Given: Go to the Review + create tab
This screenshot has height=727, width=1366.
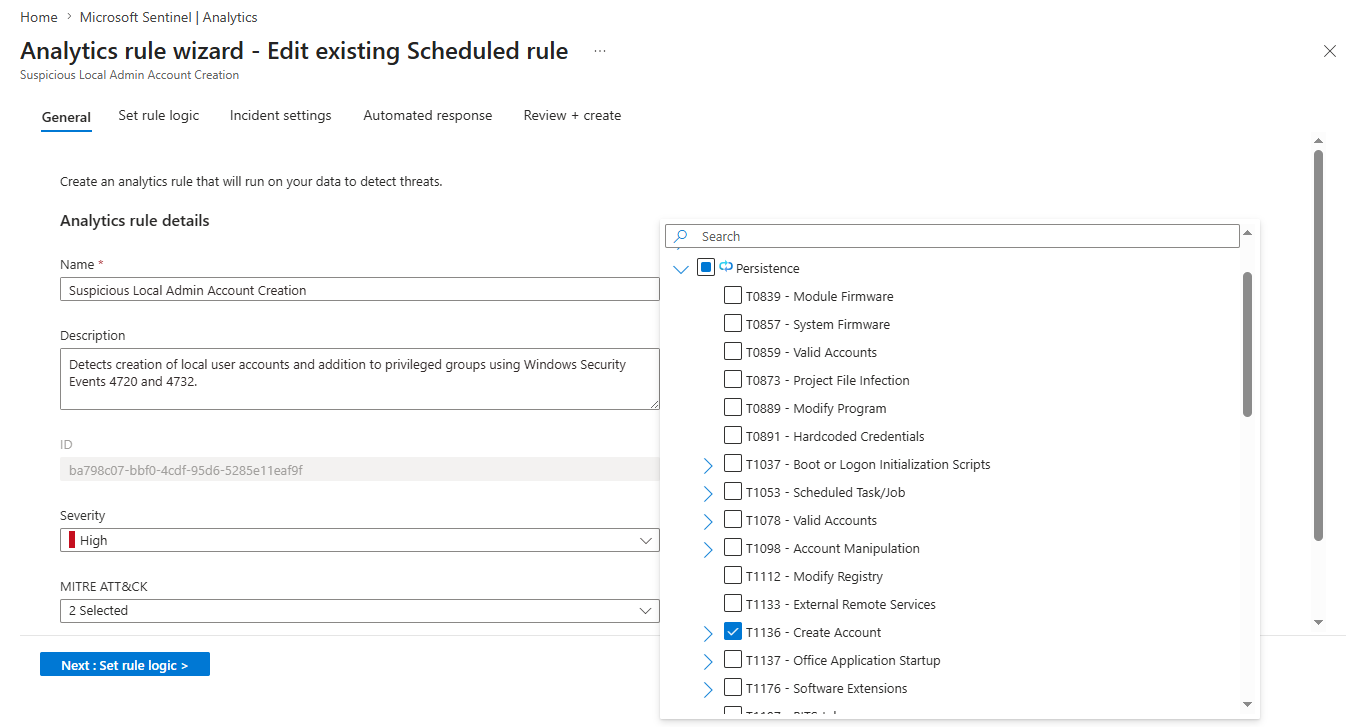Looking at the screenshot, I should (572, 115).
